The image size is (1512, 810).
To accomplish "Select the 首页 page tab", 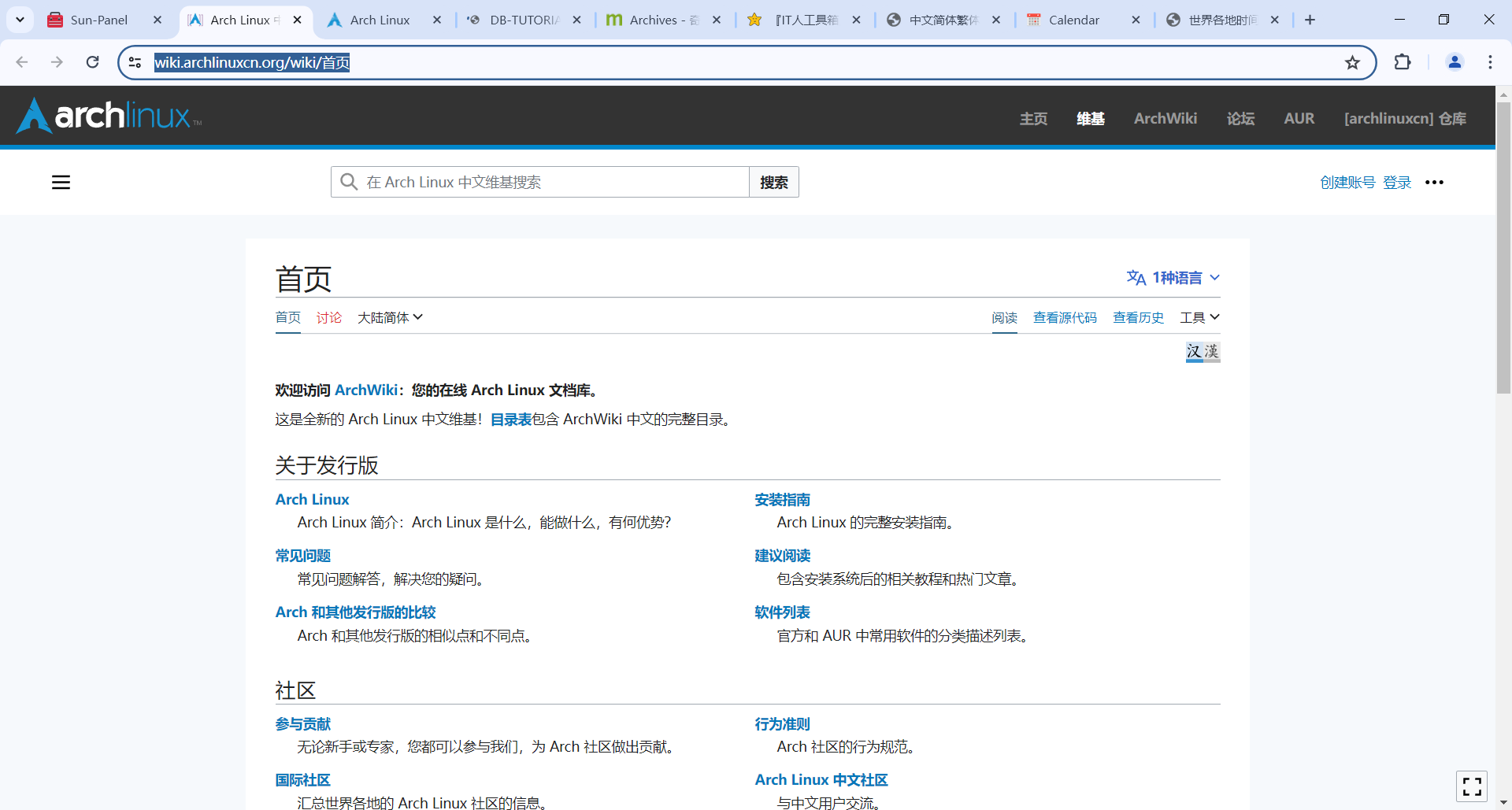I will [x=288, y=317].
